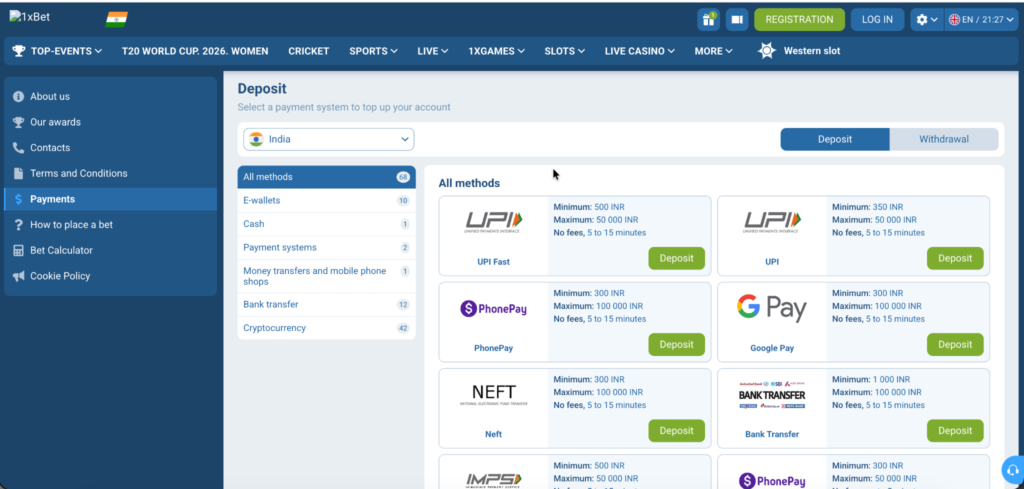Click the calculator icon beside Bet Calculator

coord(18,251)
